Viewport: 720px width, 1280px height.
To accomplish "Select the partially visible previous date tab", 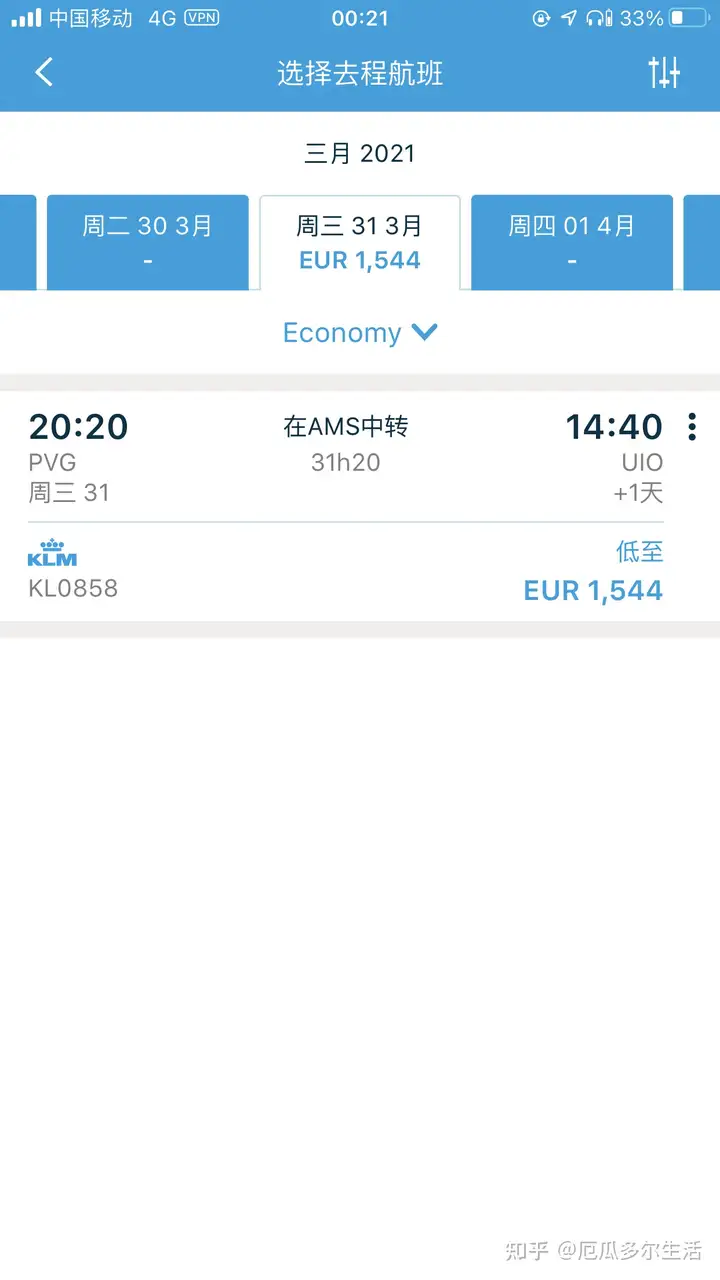I will 18,242.
